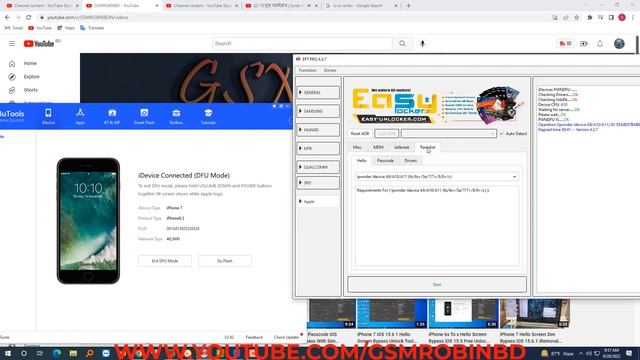Viewport: 640px width, 360px height.
Task: Select the Drivers sub-tab
Action: click(x=411, y=160)
